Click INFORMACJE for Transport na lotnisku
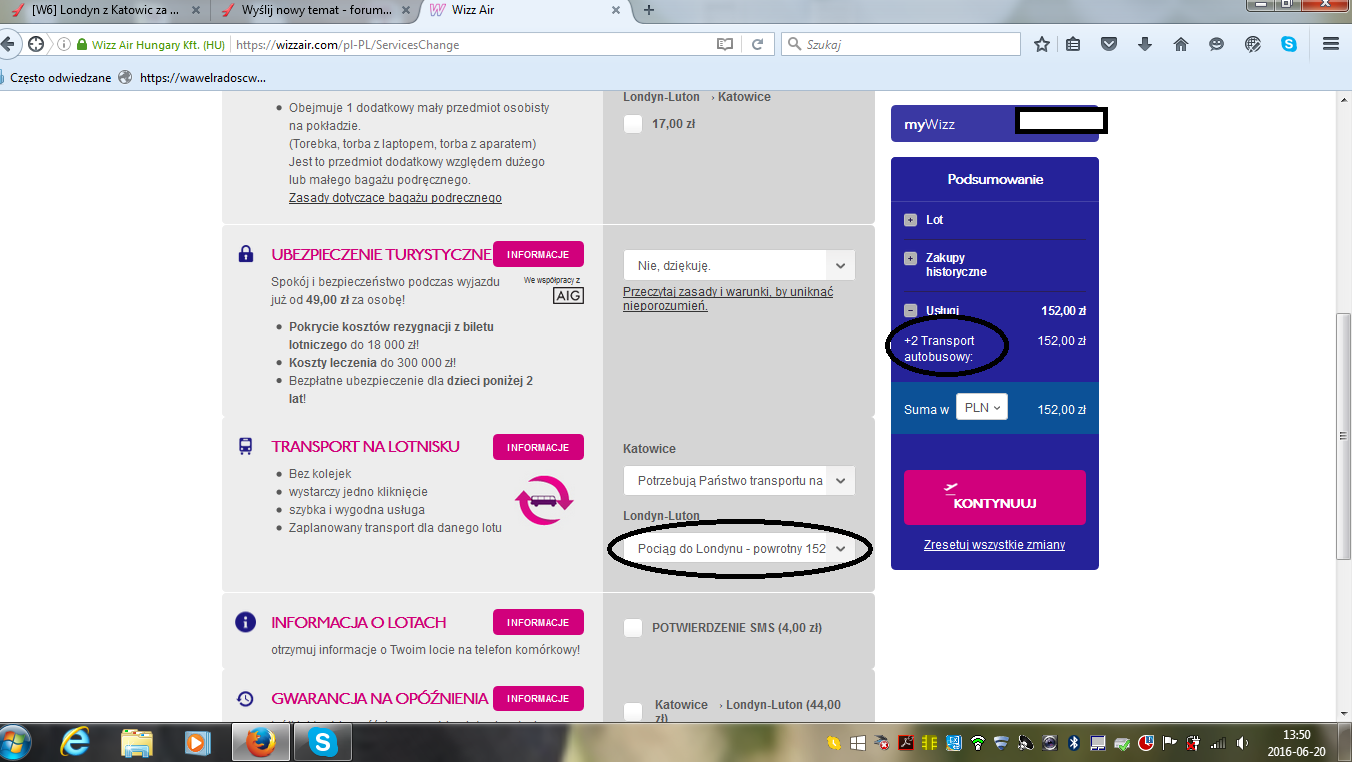This screenshot has width=1366, height=768. click(538, 447)
